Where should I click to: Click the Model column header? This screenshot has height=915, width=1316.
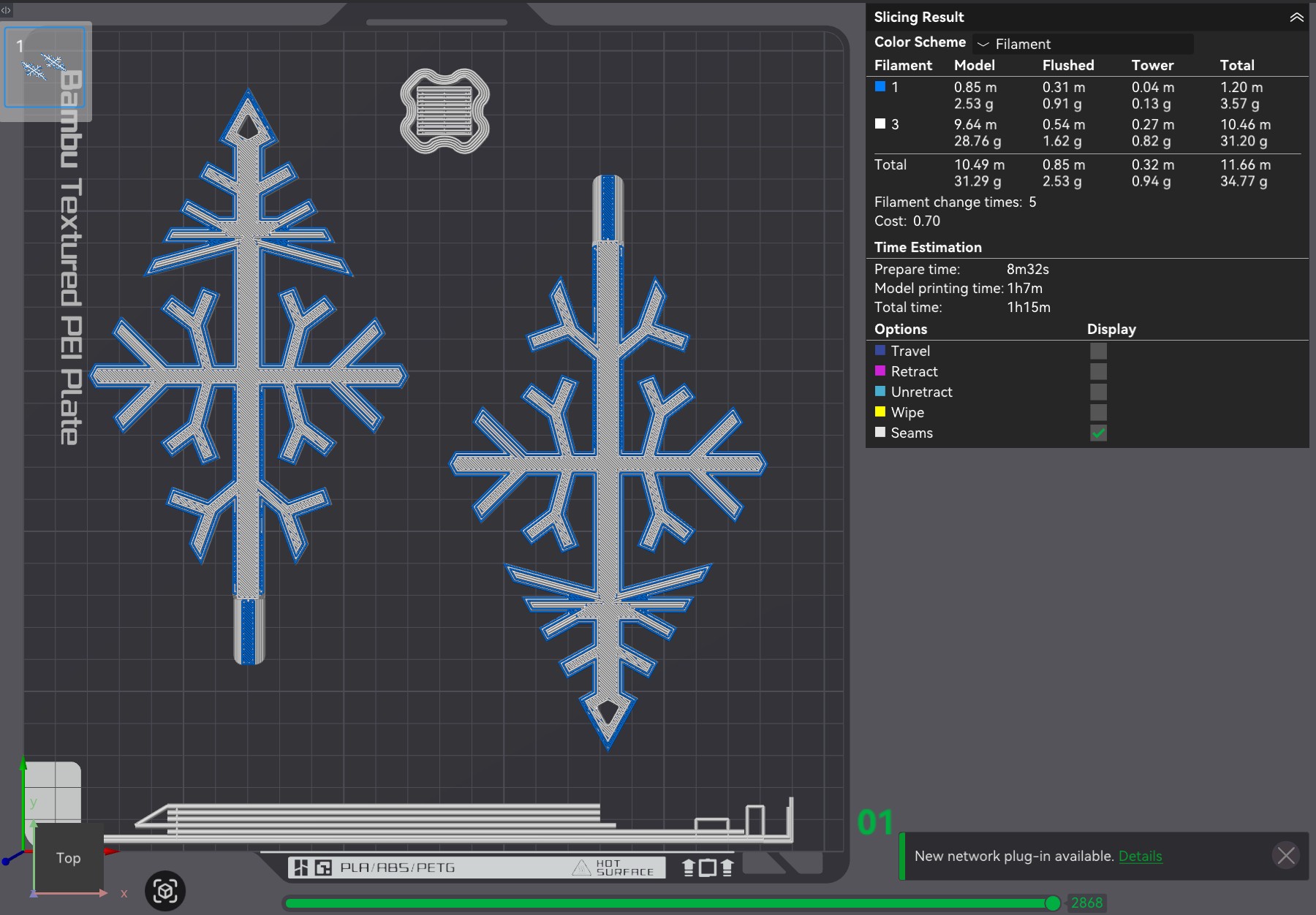(x=974, y=65)
